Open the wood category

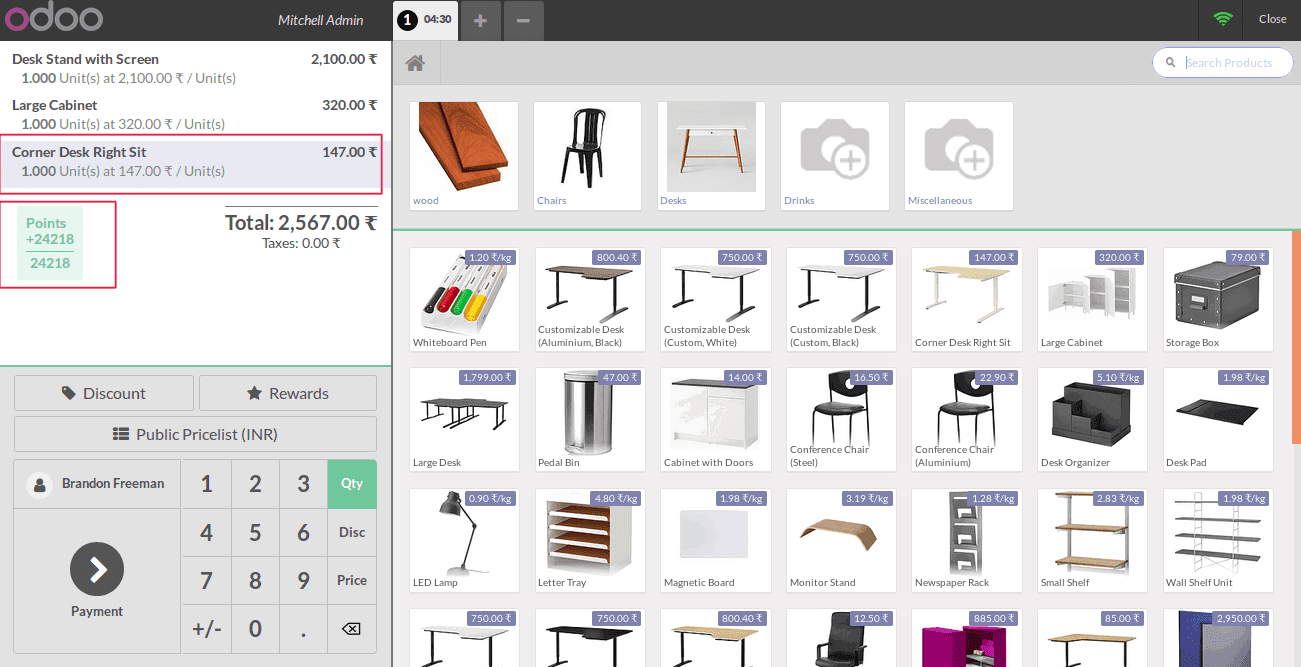click(x=465, y=156)
